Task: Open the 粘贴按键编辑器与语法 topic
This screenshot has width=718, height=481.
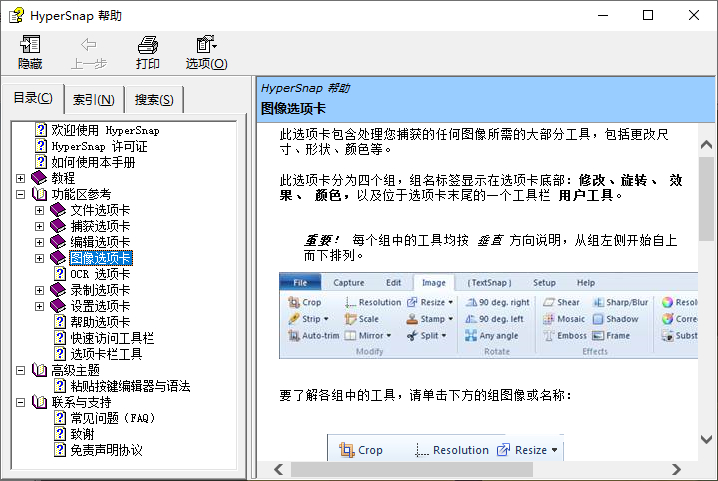Action: (130, 386)
